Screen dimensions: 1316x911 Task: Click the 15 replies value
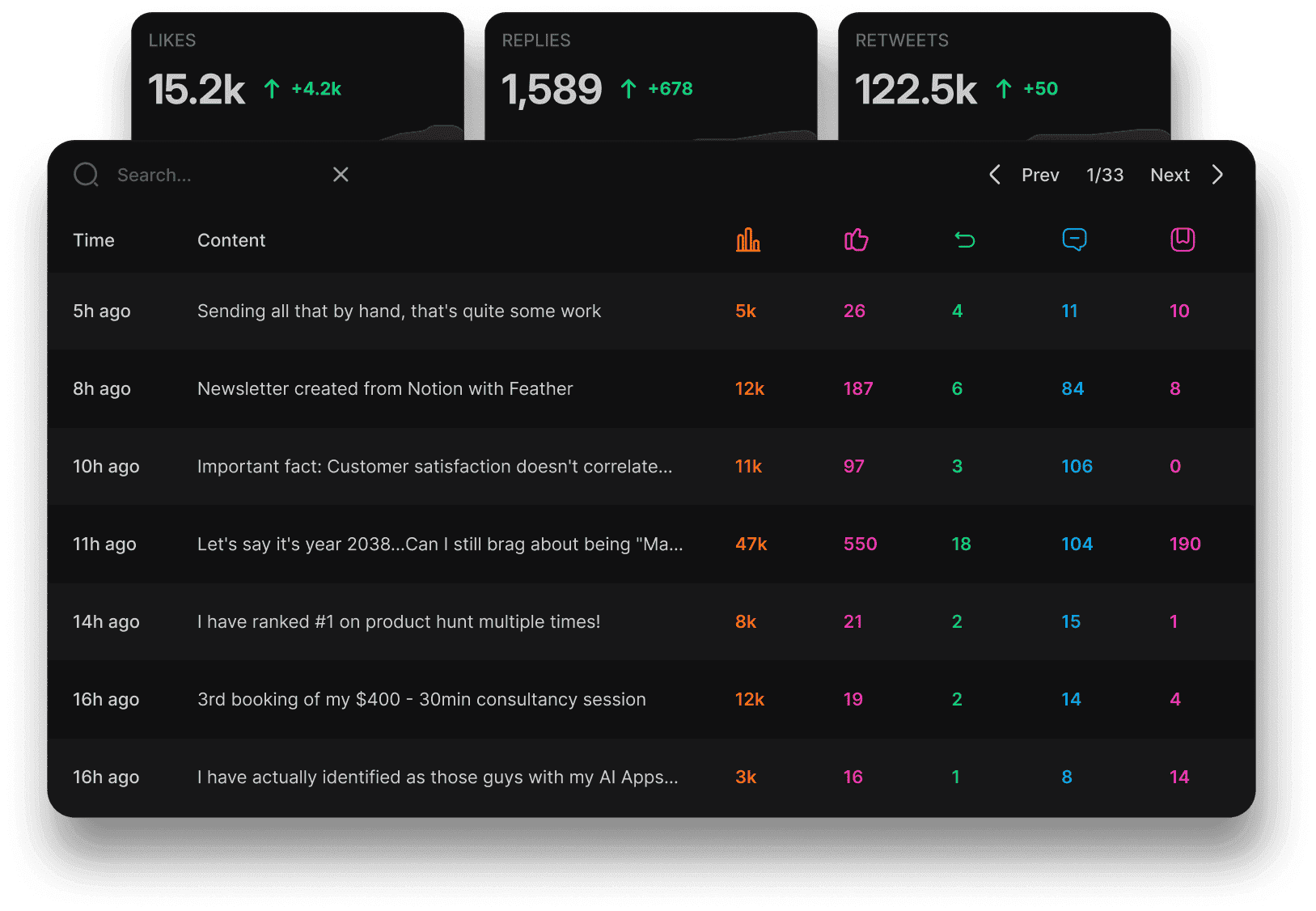(1071, 621)
